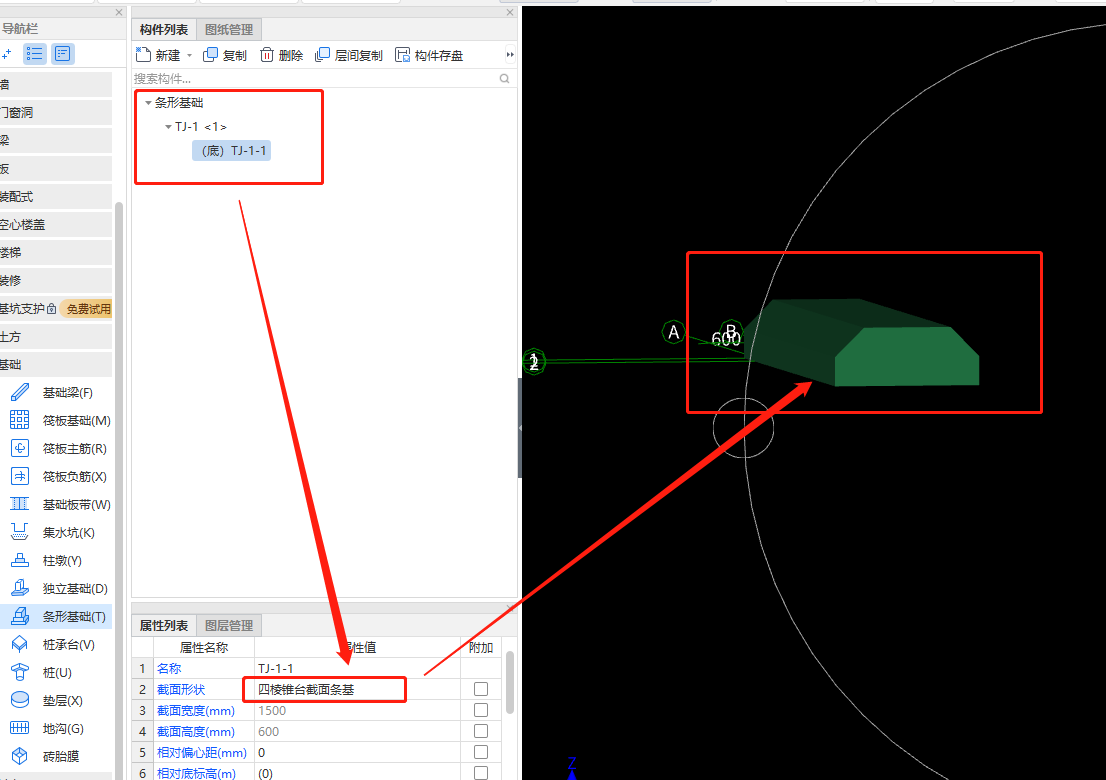Switch to the 构件列表 tab

click(164, 30)
